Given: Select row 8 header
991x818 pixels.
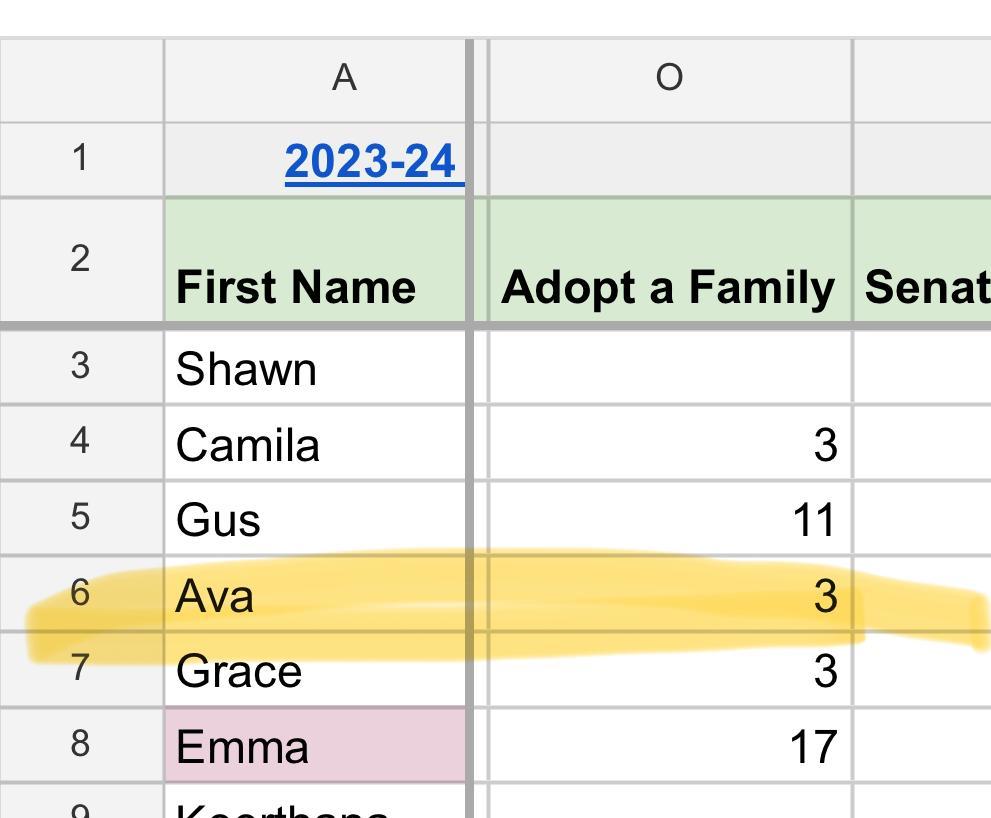Looking at the screenshot, I should 81,745.
